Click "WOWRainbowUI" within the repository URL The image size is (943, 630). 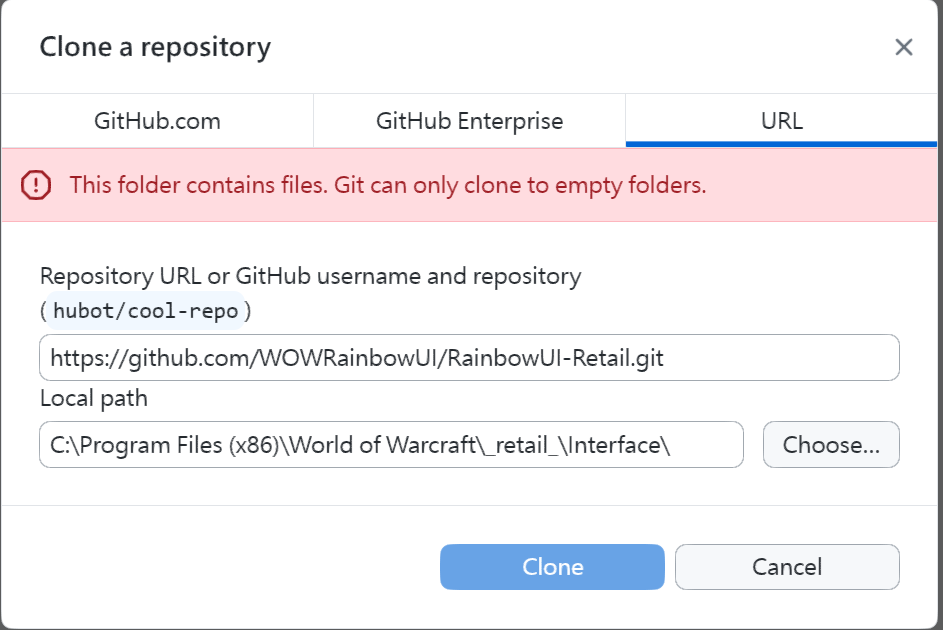coord(337,358)
